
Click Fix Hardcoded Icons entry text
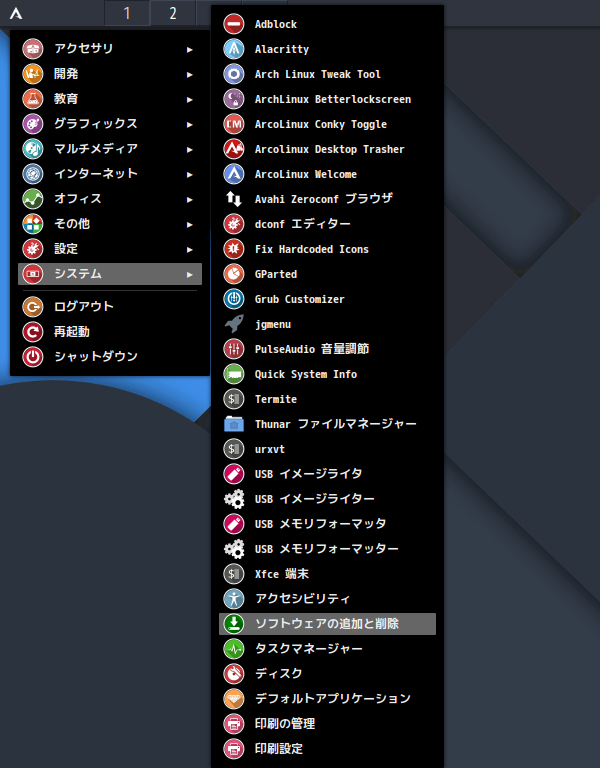click(x=312, y=249)
